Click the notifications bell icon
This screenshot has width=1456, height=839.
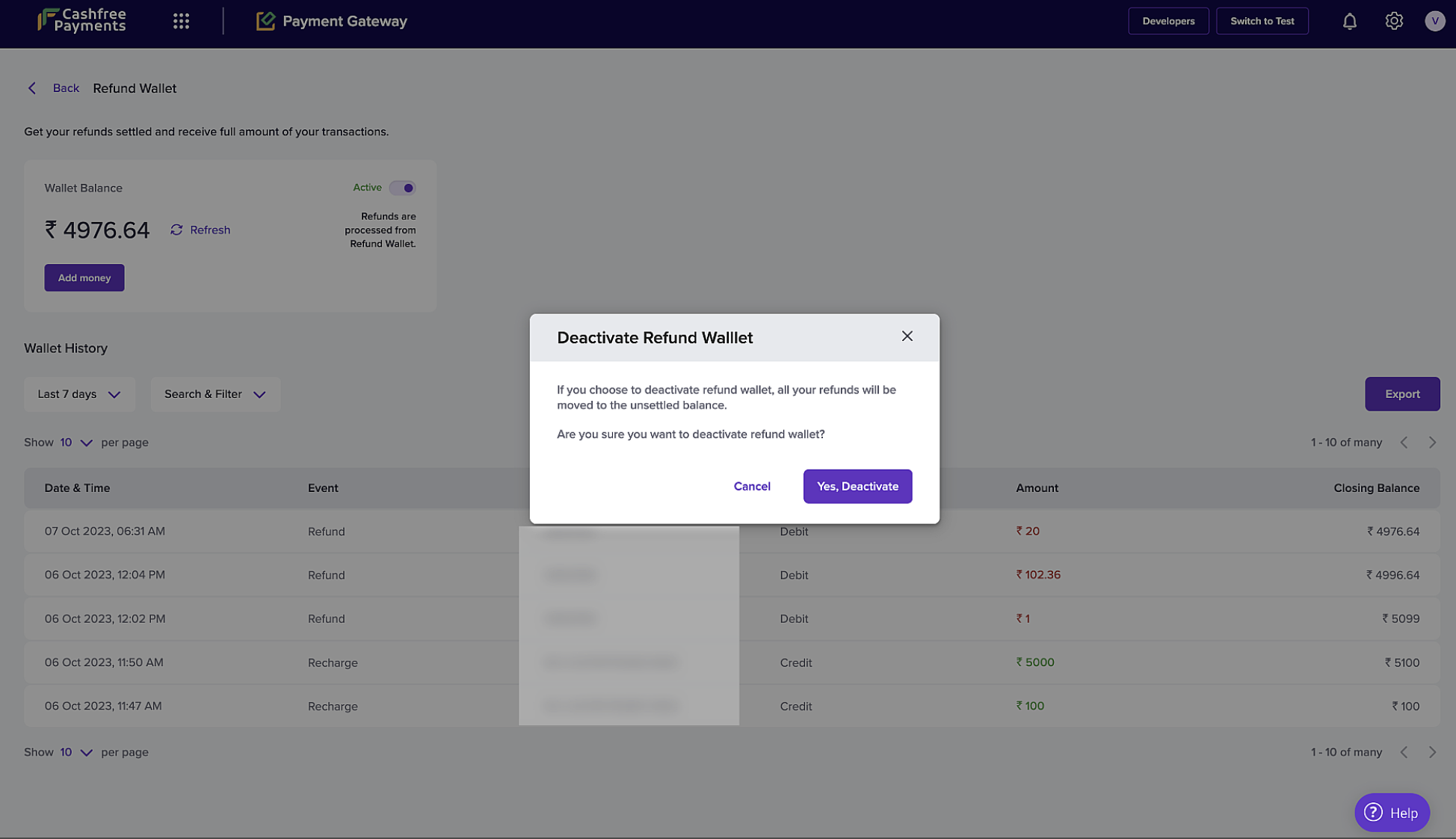coord(1349,21)
